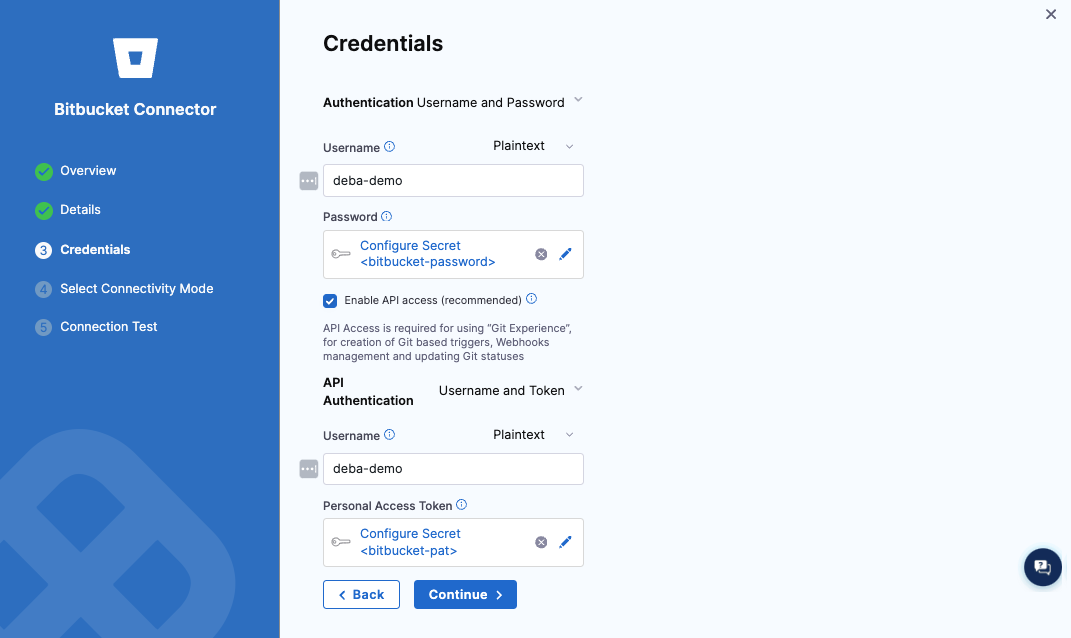Uncheck Enable API access checkbox
This screenshot has height=638, width=1071.
coord(330,300)
